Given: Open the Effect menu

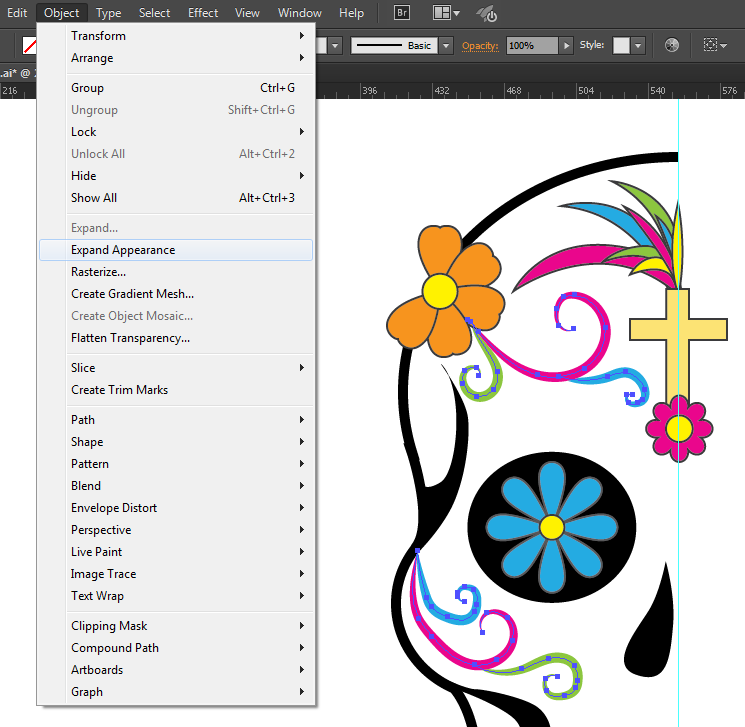Looking at the screenshot, I should coord(203,13).
